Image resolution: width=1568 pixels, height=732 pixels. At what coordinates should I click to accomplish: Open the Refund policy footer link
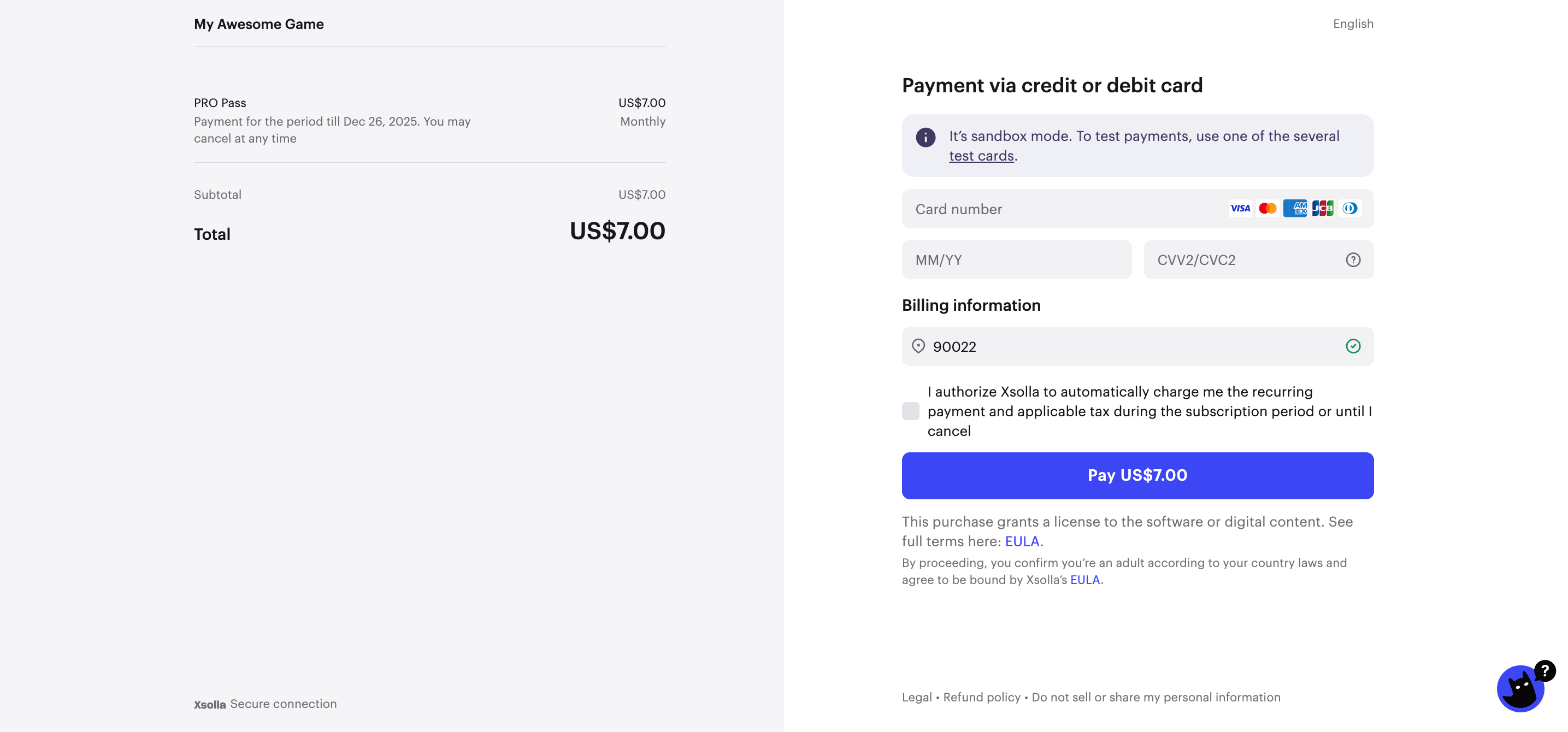(981, 698)
